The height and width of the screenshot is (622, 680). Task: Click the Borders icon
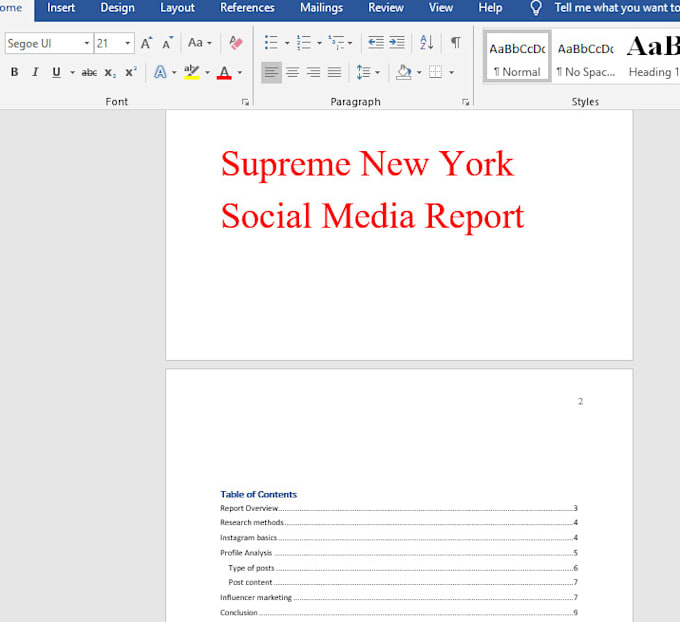(x=435, y=72)
